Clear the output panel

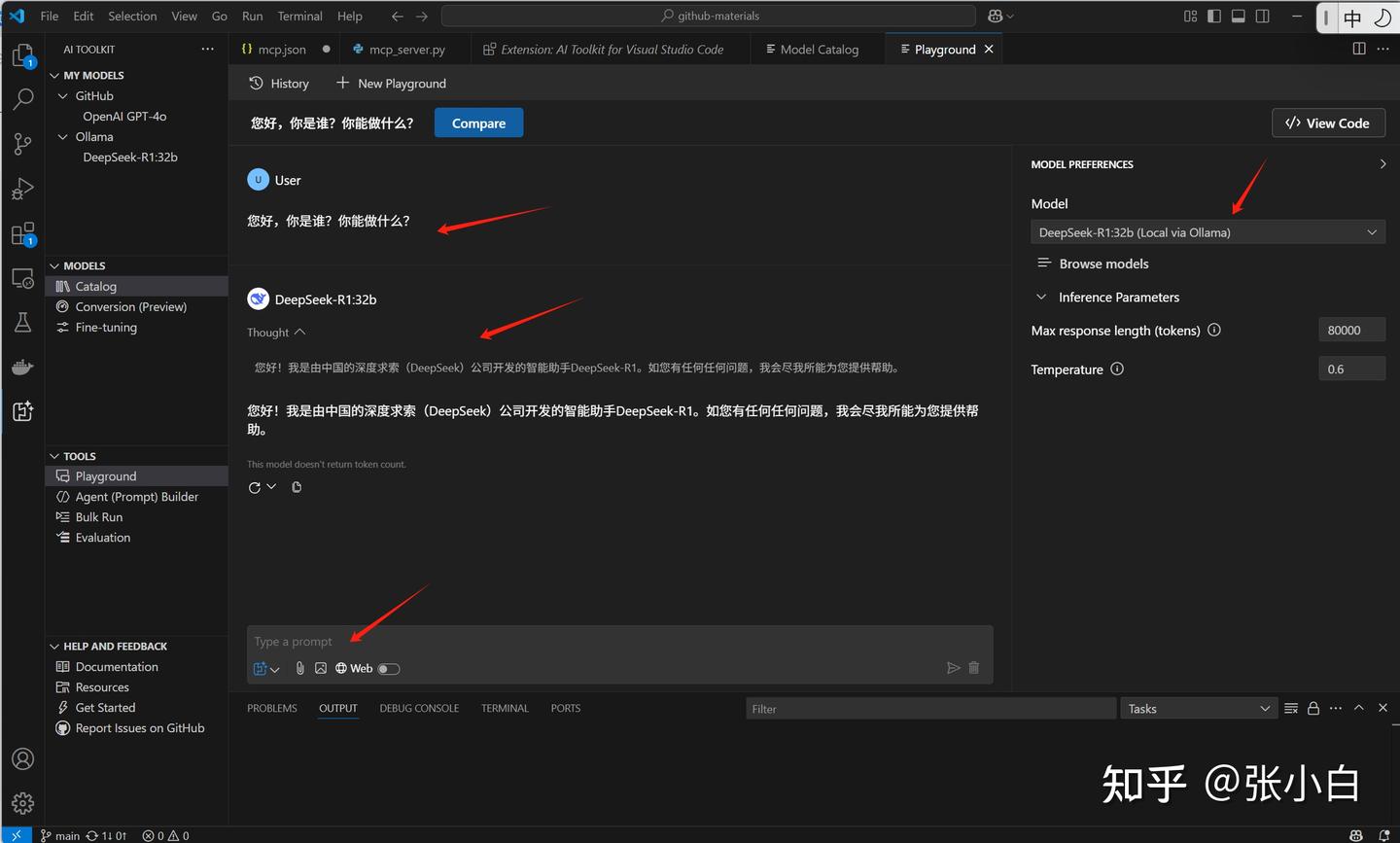pos(1291,709)
